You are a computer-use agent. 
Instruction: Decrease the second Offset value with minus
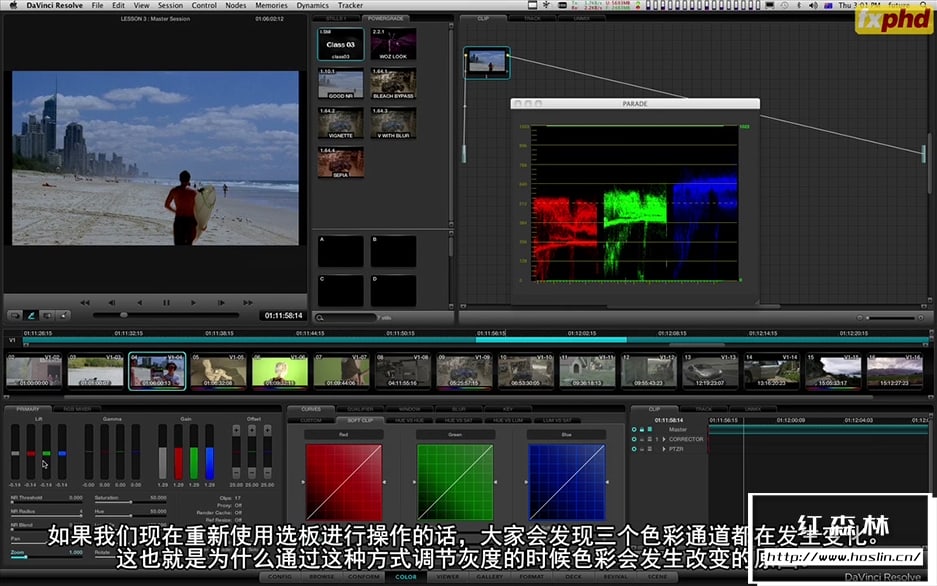pyautogui.click(x=252, y=473)
